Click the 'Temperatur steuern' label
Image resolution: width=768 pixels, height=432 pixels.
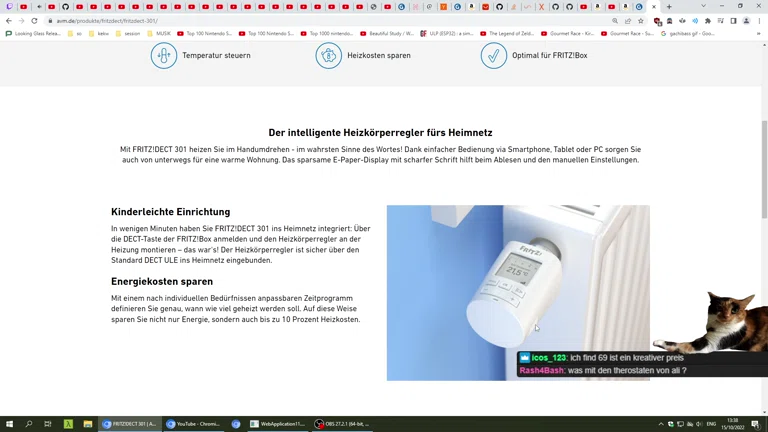click(x=216, y=55)
